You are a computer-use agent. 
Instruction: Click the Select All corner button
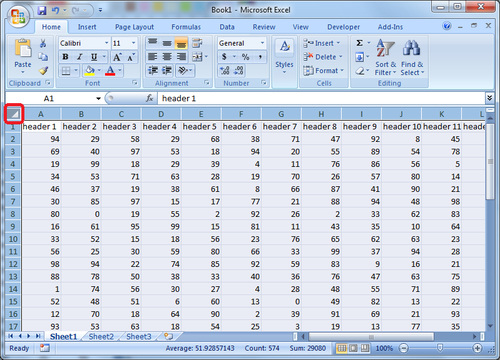[14, 114]
